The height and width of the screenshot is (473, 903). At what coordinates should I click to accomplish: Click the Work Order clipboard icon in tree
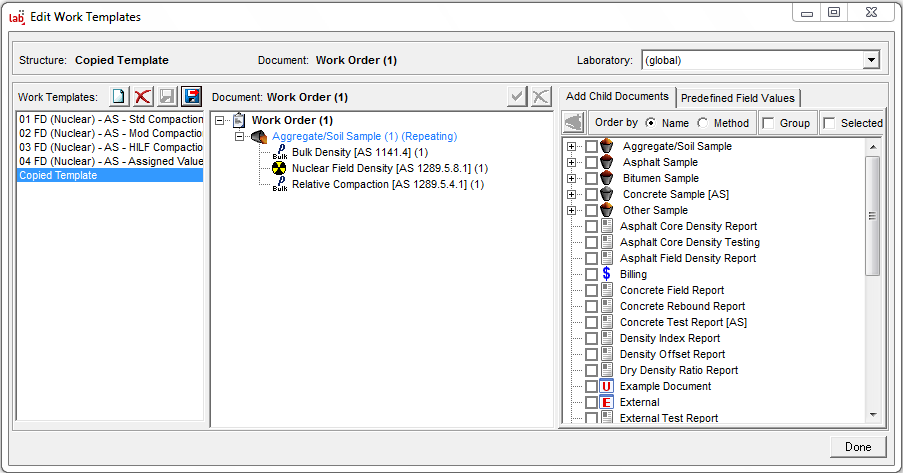coord(238,120)
